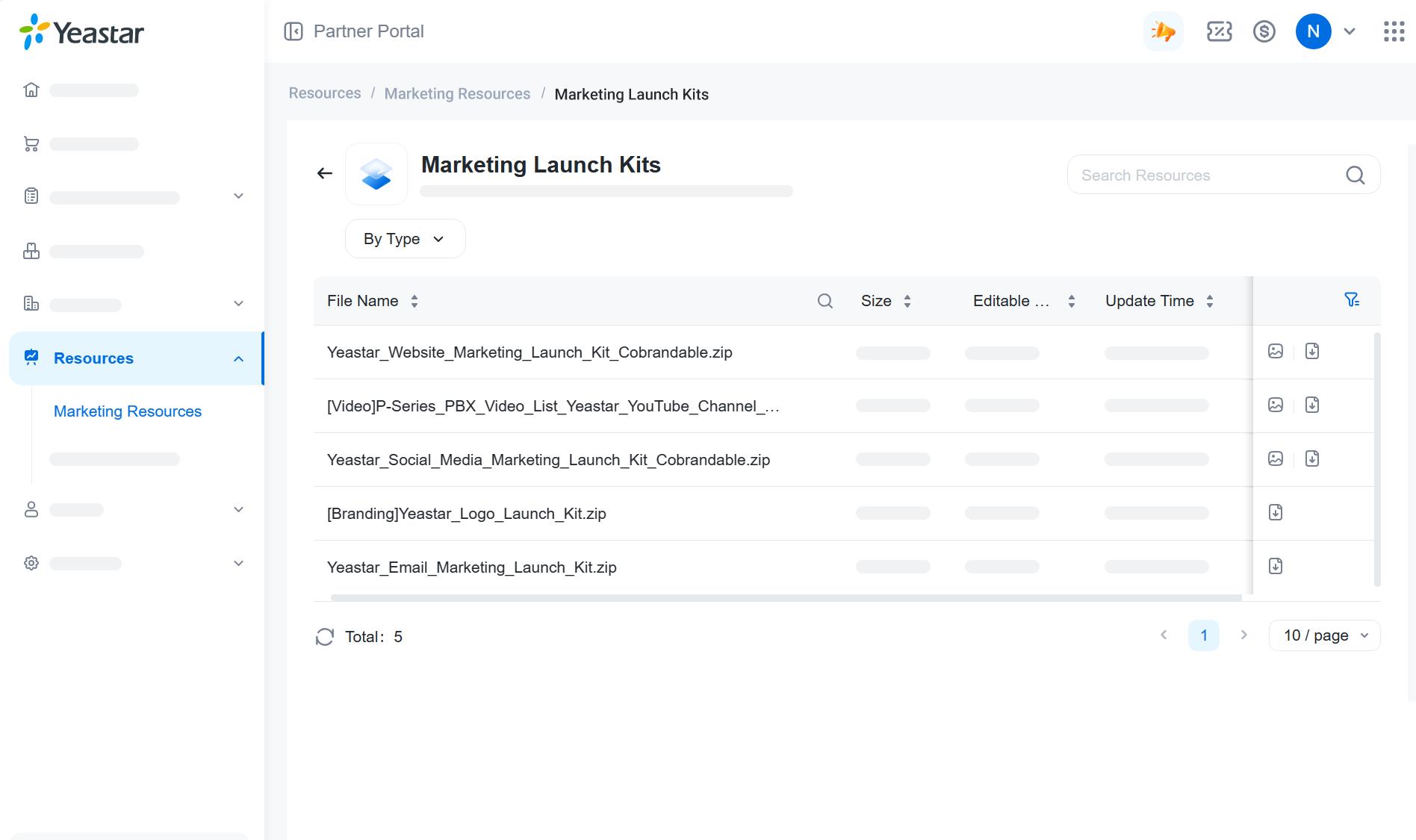The image size is (1416, 840).
Task: Click the back arrow beside Marketing Launch Kits
Action: click(x=324, y=173)
